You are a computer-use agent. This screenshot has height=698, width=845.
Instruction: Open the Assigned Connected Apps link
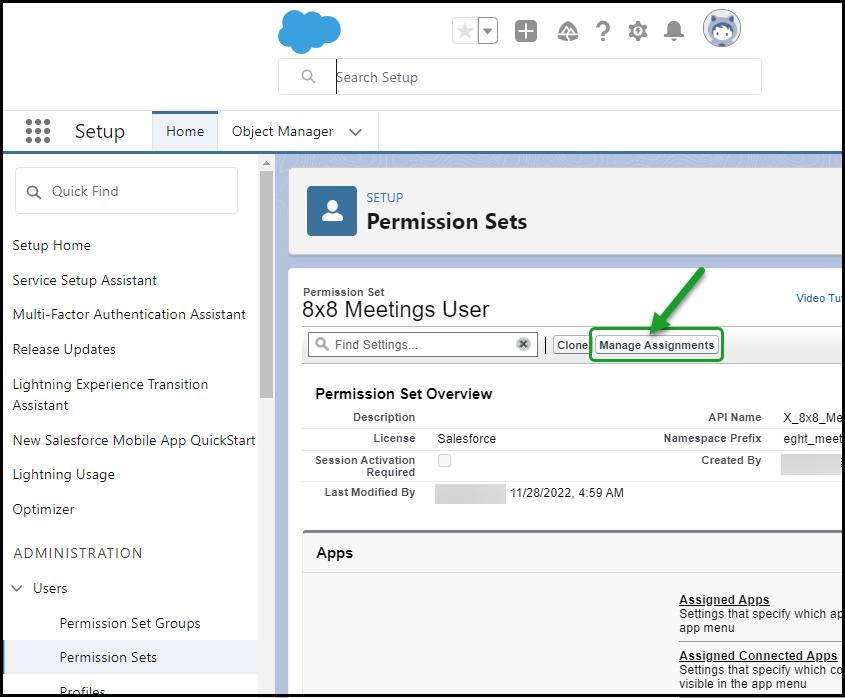[x=758, y=655]
